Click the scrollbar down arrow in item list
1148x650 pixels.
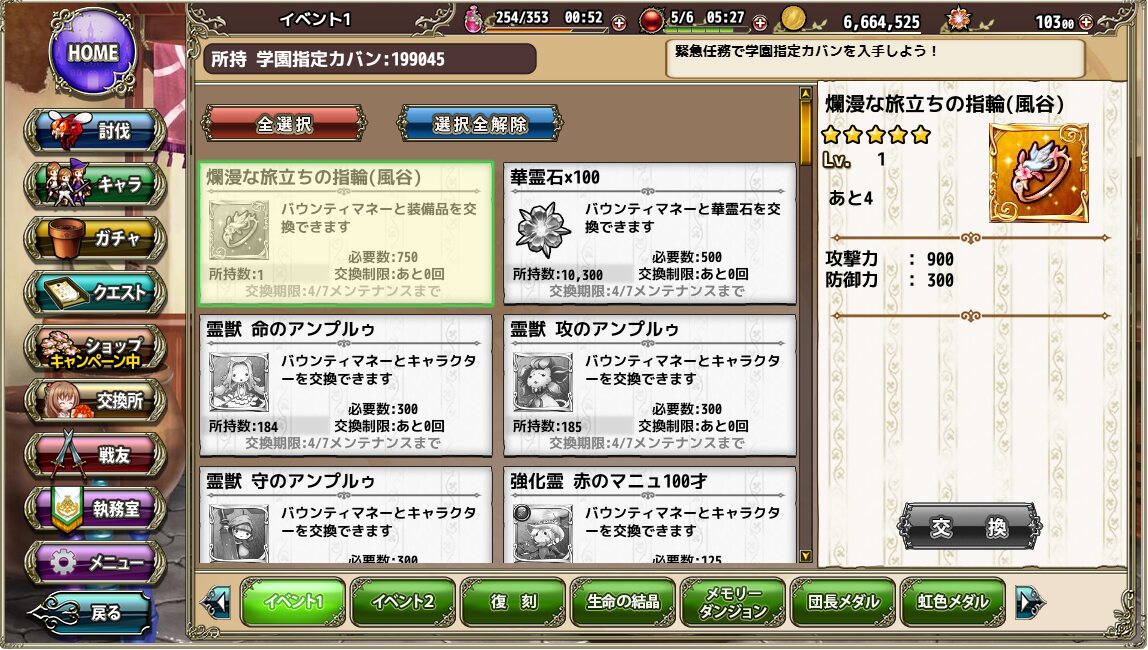pos(806,556)
